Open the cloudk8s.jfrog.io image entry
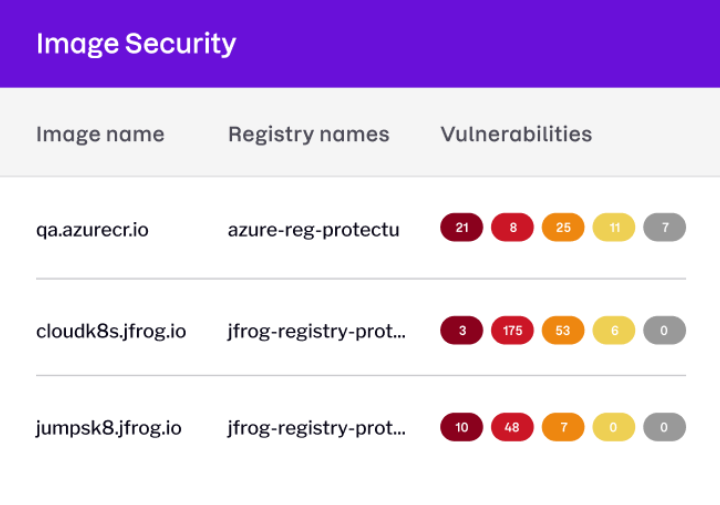 point(111,331)
